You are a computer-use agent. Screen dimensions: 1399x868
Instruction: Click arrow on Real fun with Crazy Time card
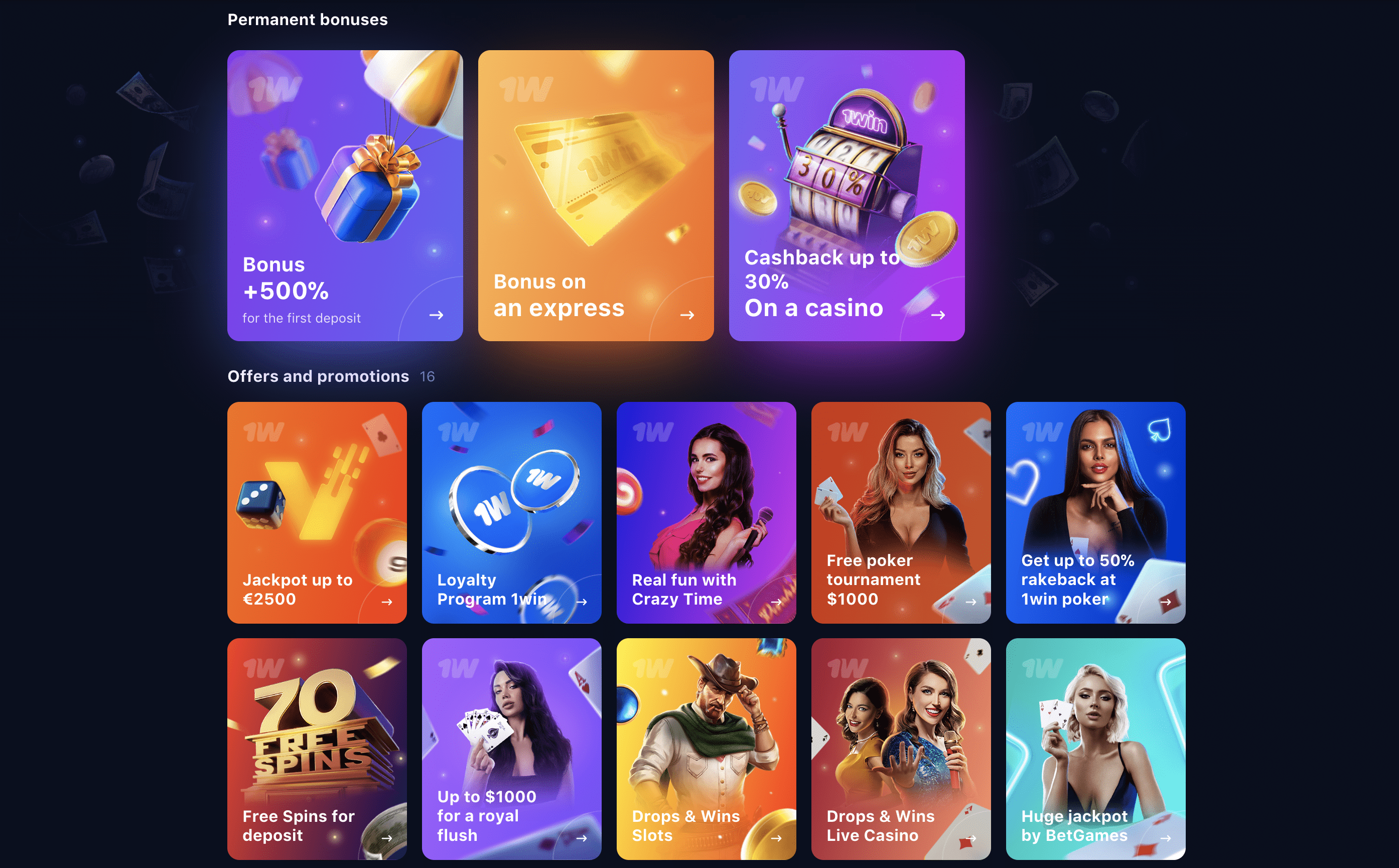776,602
